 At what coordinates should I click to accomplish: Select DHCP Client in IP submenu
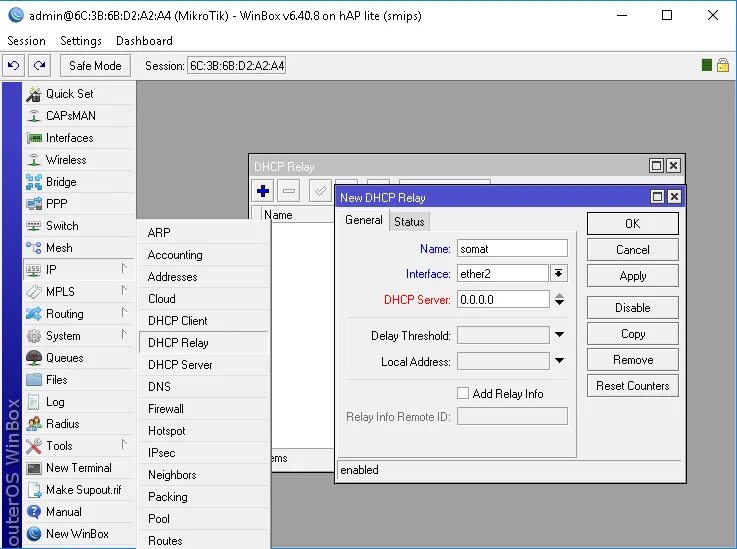tap(204, 321)
